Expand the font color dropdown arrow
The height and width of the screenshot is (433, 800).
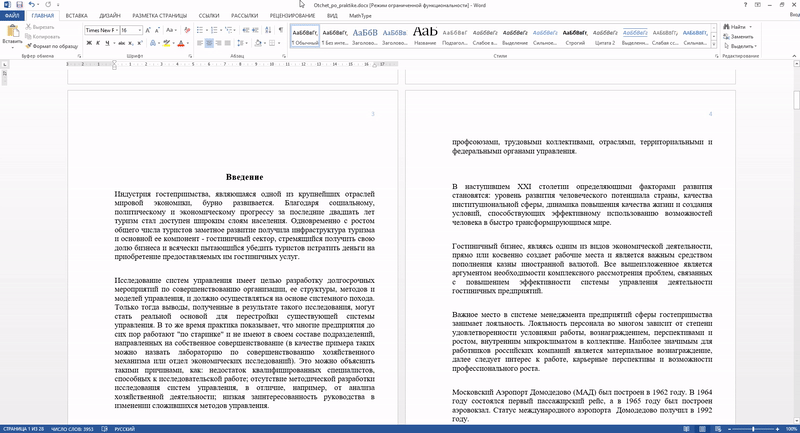pyautogui.click(x=188, y=43)
